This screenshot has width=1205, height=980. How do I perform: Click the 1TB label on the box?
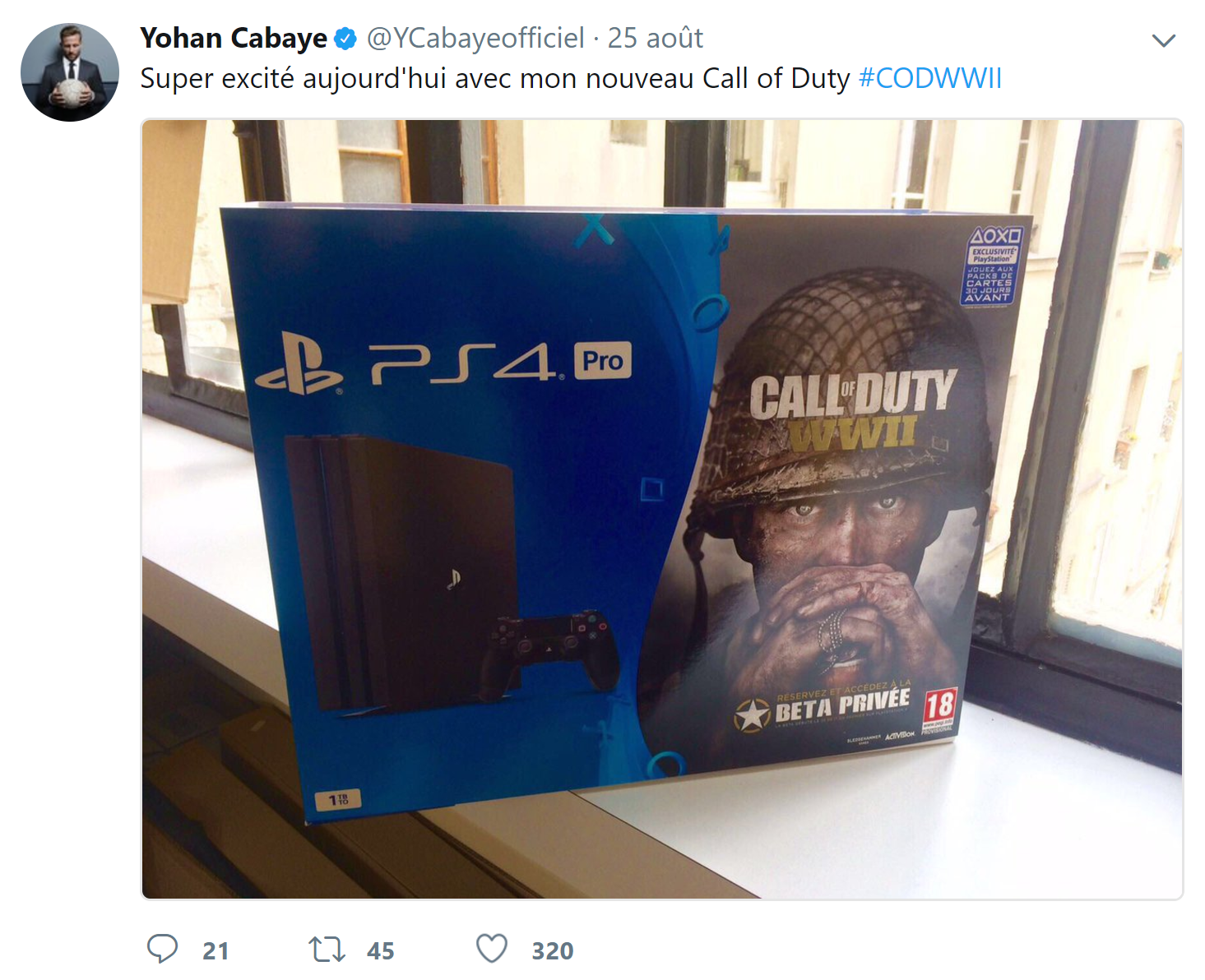coord(339,799)
